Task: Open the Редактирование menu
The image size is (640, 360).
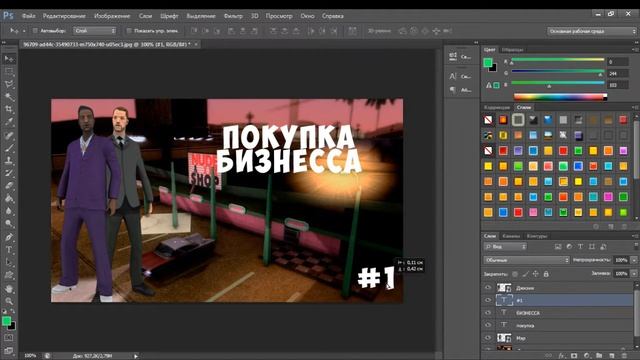Action: pos(64,16)
